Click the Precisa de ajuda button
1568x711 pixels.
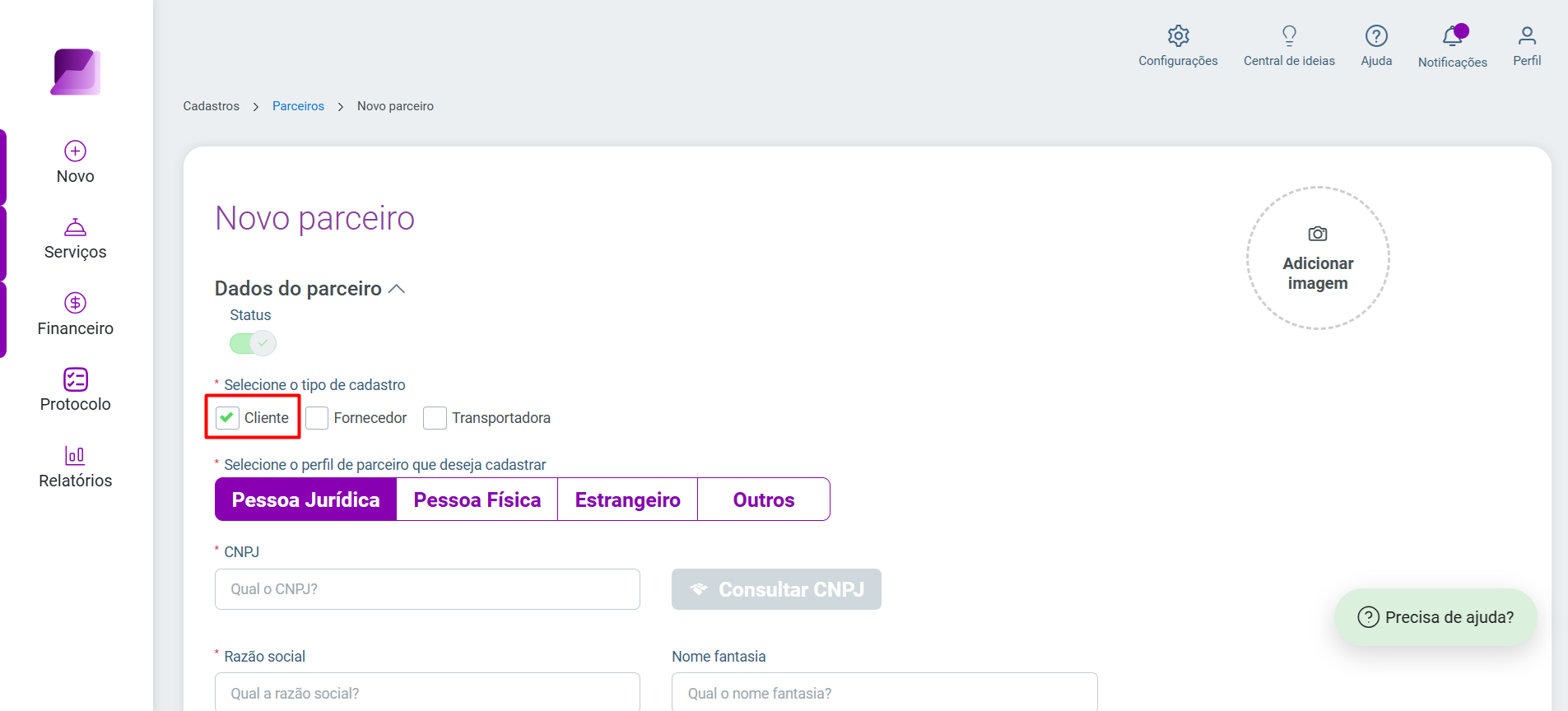1435,617
